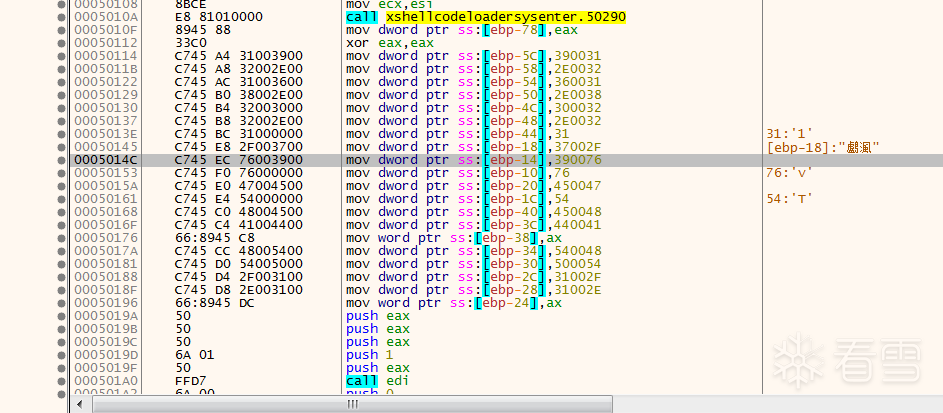Image resolution: width=943 pixels, height=413 pixels.
Task: Select bytes E8 81010000
Action: click(x=218, y=17)
